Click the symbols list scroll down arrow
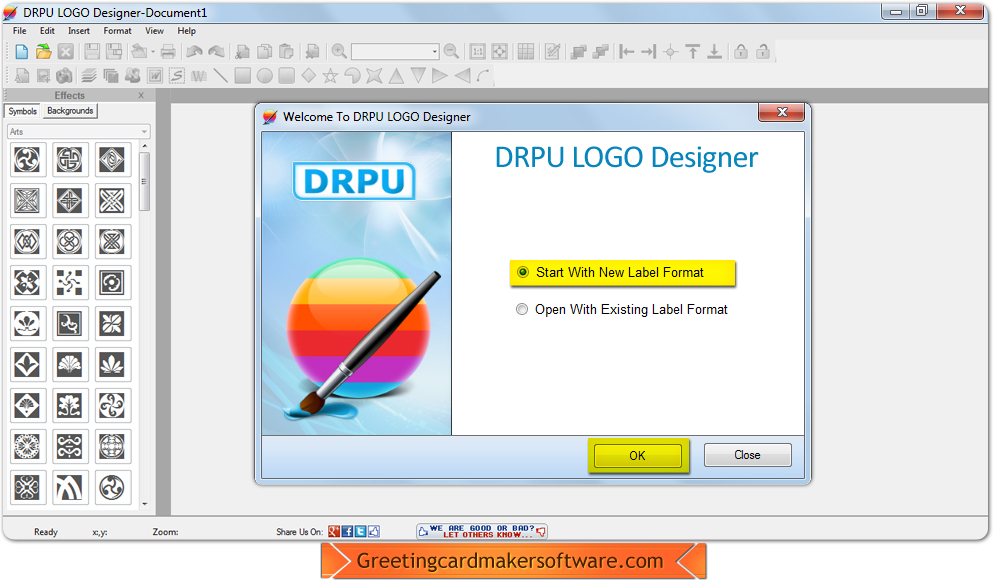993x580 pixels. click(144, 504)
